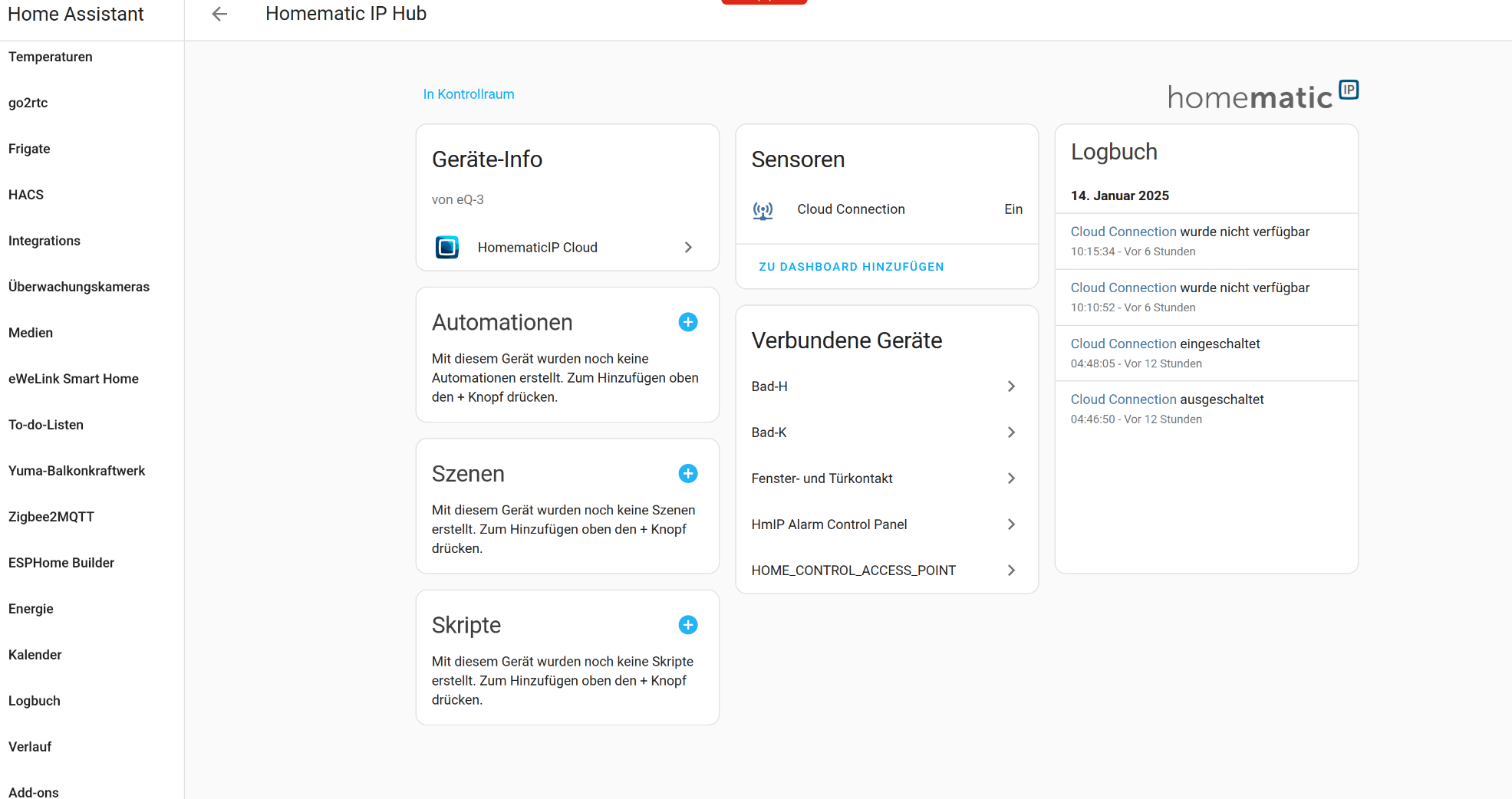Open Frigate from the sidebar
Viewport: 1512px width, 799px height.
[x=29, y=149]
